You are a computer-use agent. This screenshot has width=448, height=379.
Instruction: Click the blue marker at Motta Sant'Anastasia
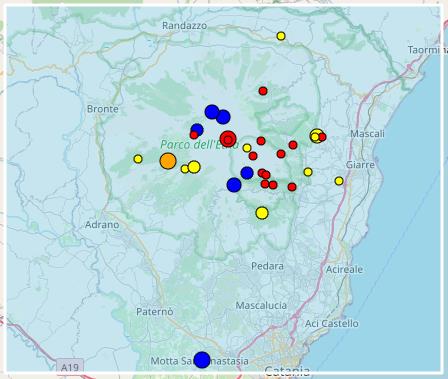click(202, 360)
